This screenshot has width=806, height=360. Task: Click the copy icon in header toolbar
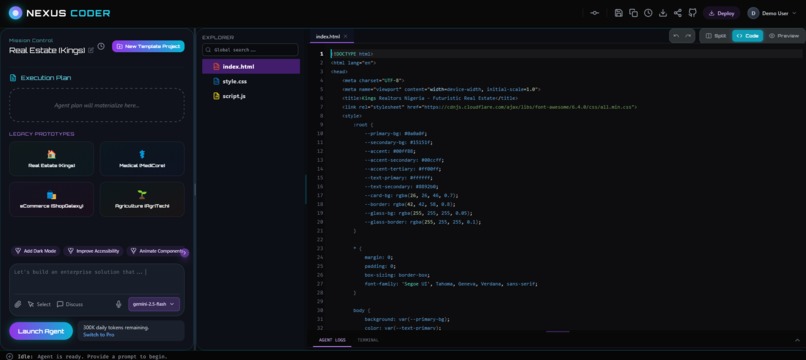[633, 13]
